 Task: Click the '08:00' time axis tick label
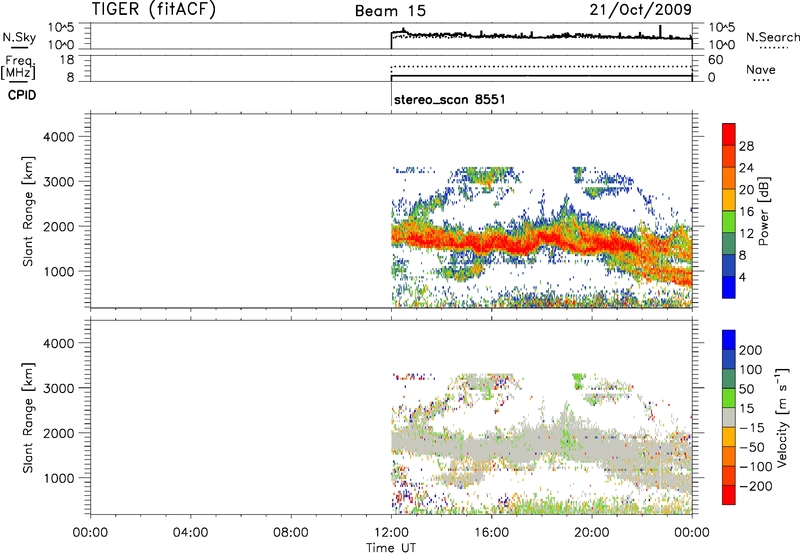point(291,533)
